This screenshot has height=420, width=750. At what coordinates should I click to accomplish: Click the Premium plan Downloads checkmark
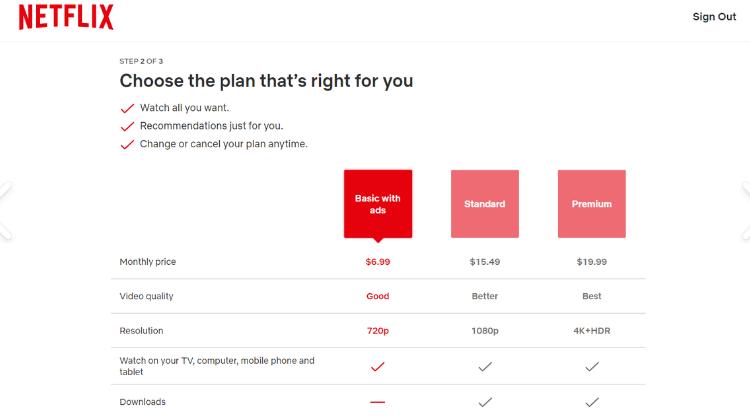pos(591,402)
